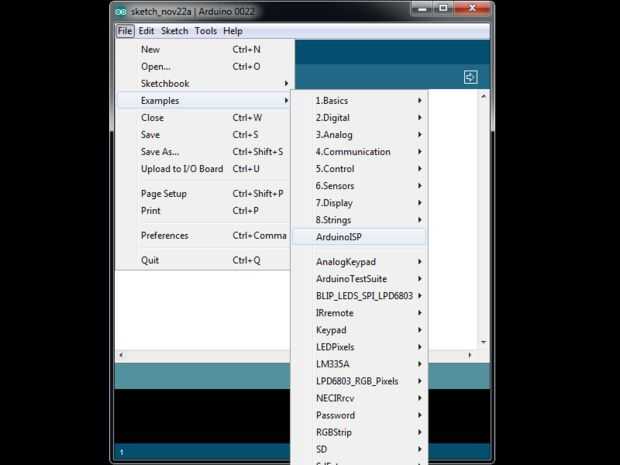The image size is (620, 465).
Task: Select Close in the File menu
Action: pos(204,117)
